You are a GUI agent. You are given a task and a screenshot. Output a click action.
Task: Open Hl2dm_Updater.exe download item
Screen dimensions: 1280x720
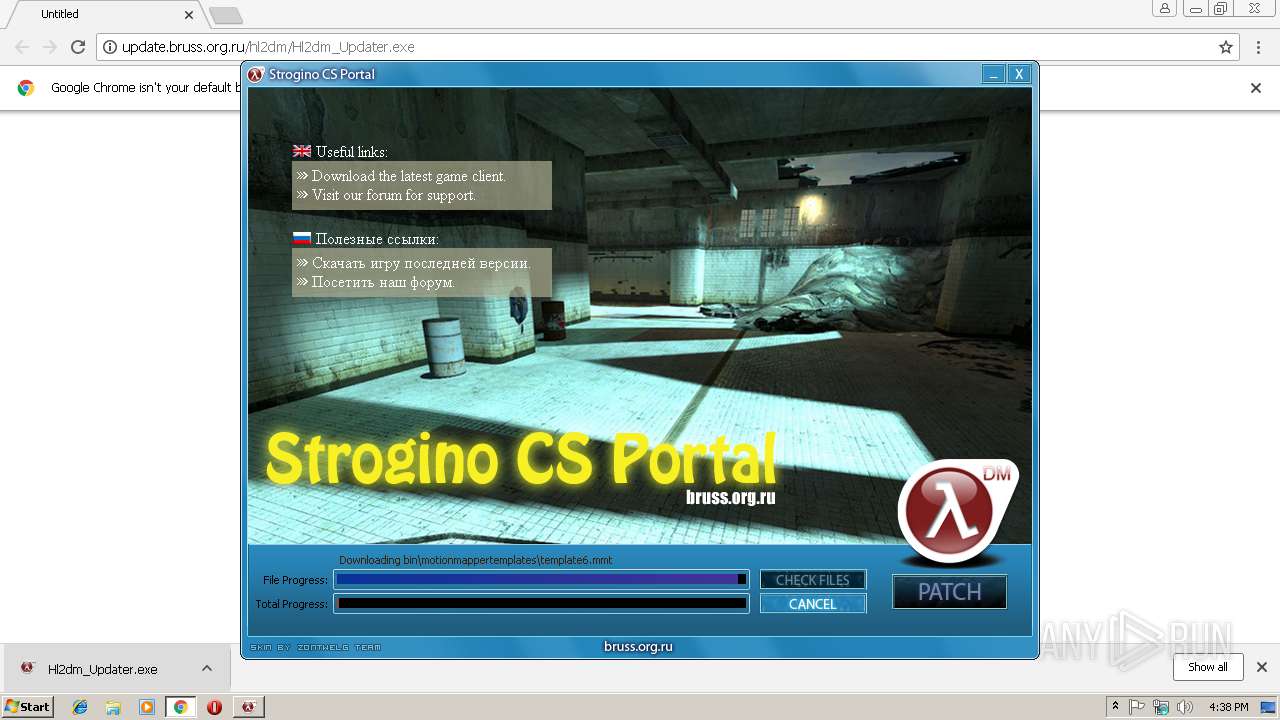click(103, 669)
